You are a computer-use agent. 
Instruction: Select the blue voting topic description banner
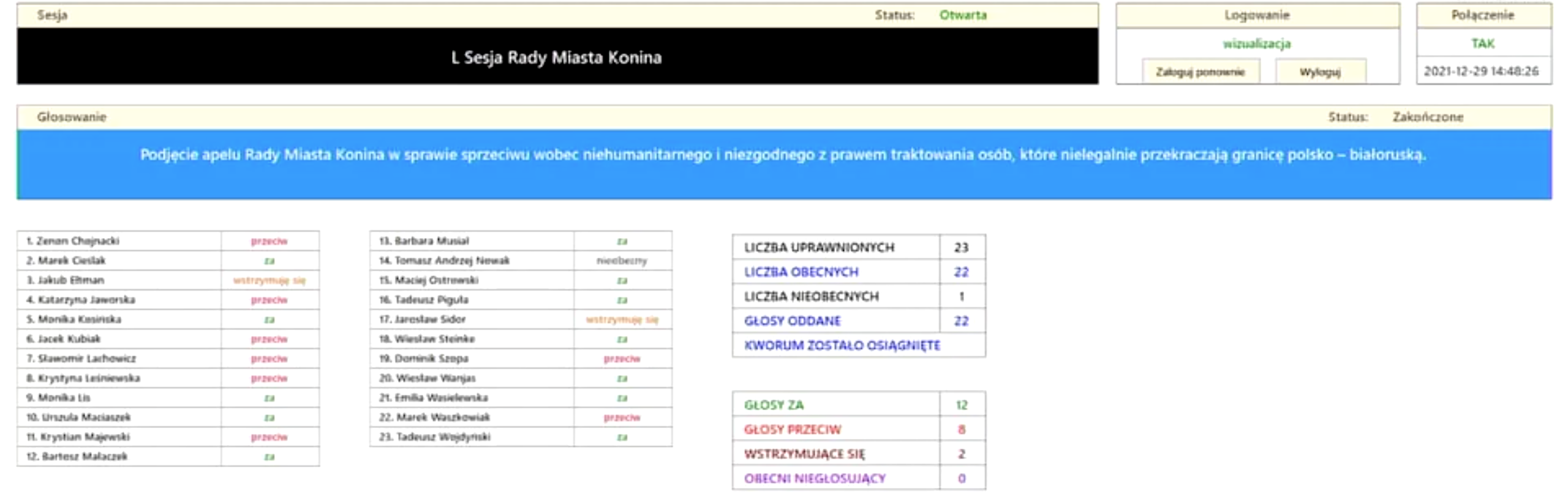click(783, 163)
